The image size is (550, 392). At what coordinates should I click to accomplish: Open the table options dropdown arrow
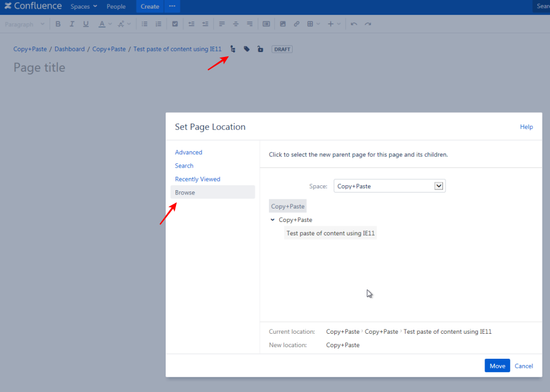(x=318, y=24)
